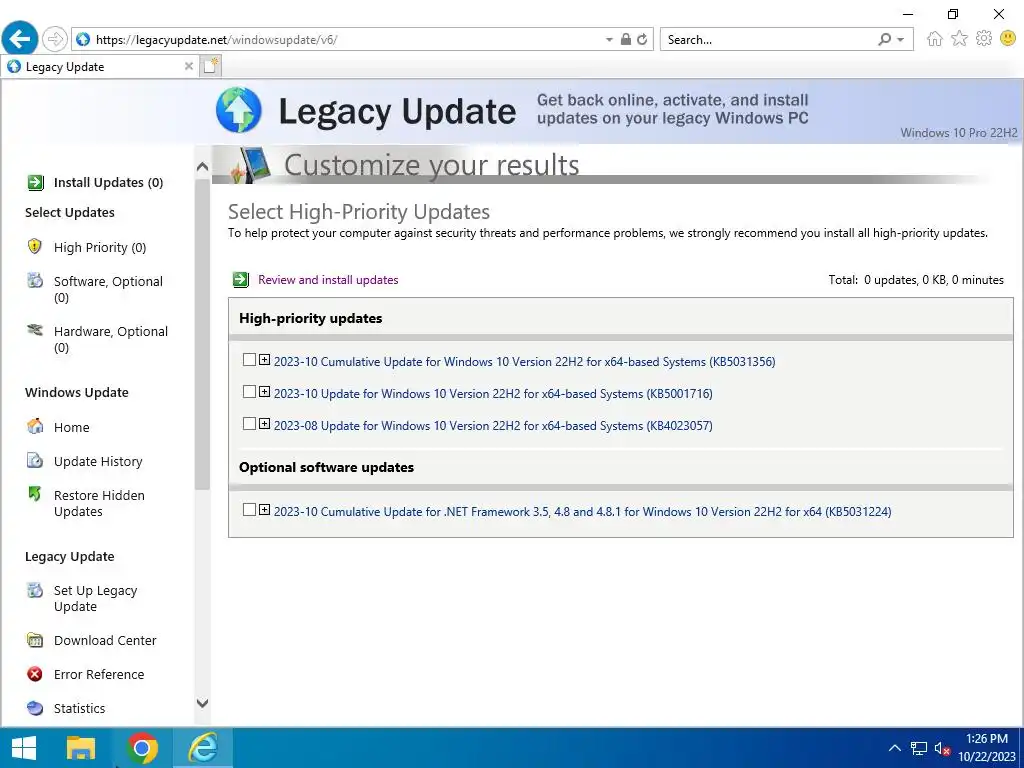Select High Priority (0) in sidebar
The image size is (1024, 768).
click(100, 248)
